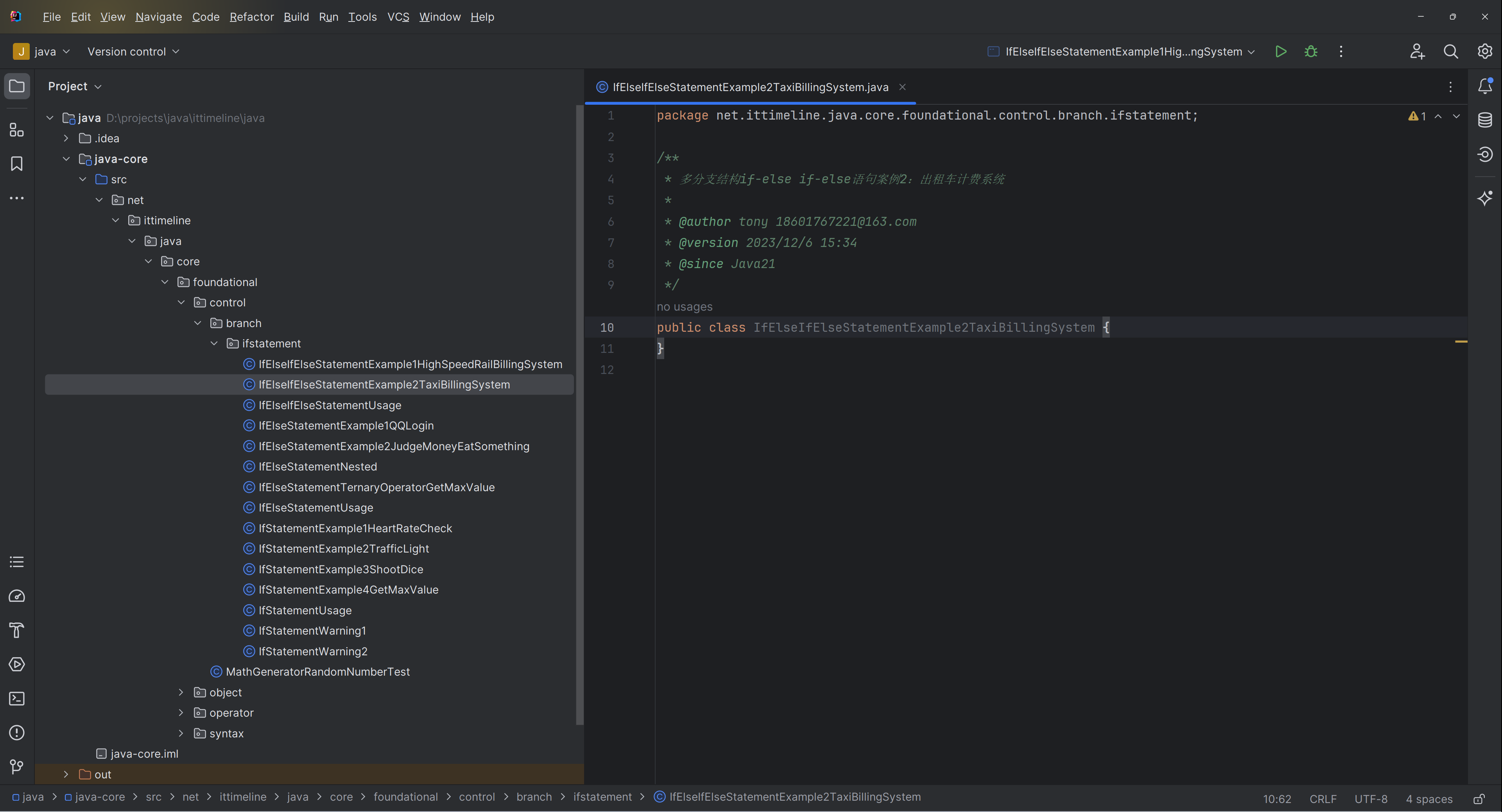
Task: Click the Project panel vertical scrollbar
Action: point(579,415)
